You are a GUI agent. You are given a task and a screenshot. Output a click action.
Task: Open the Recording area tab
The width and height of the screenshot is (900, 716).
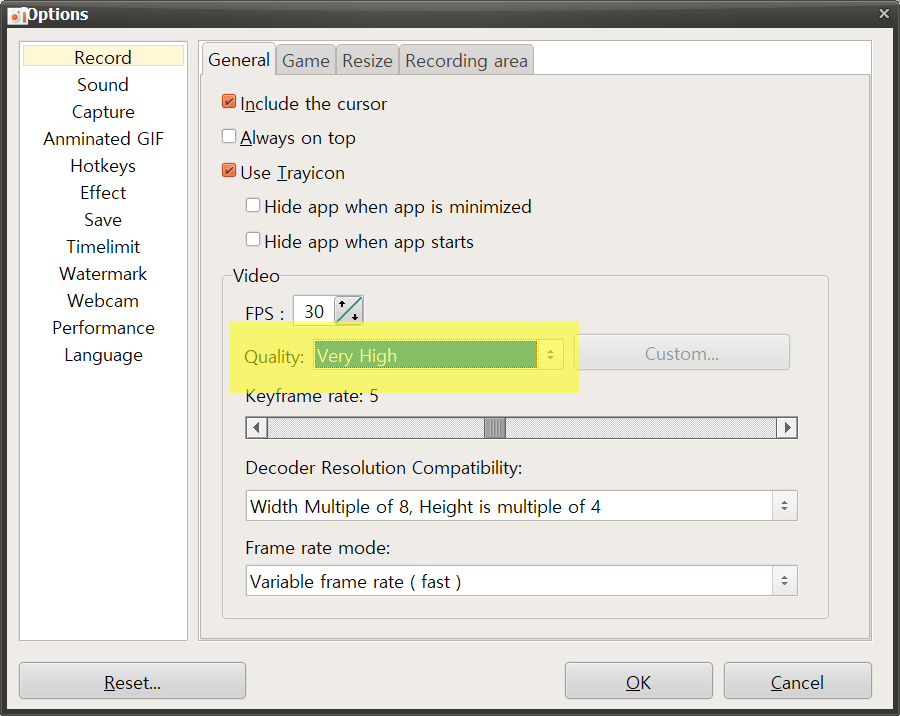466,60
